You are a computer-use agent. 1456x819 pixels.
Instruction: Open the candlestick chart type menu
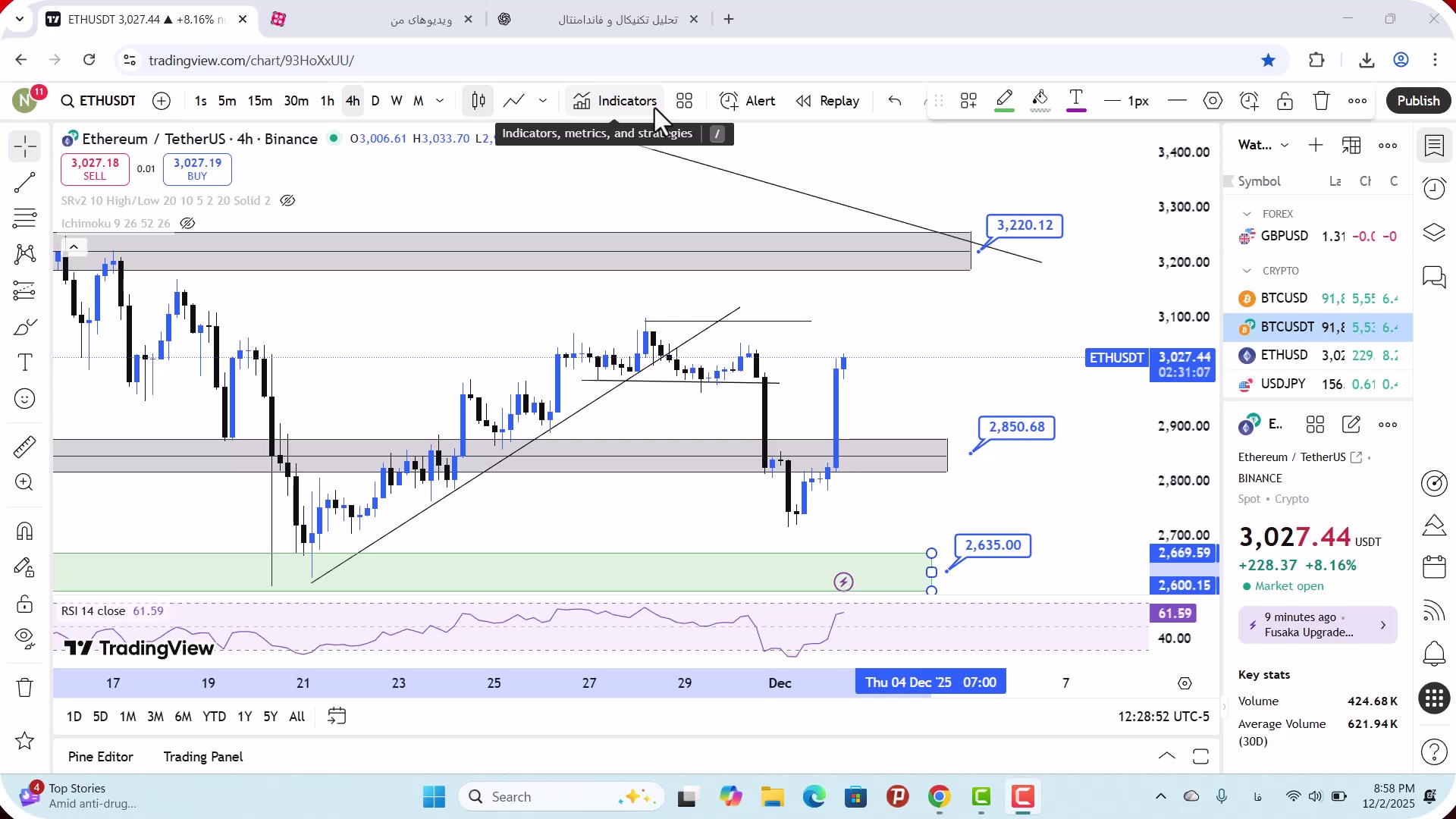pyautogui.click(x=479, y=101)
